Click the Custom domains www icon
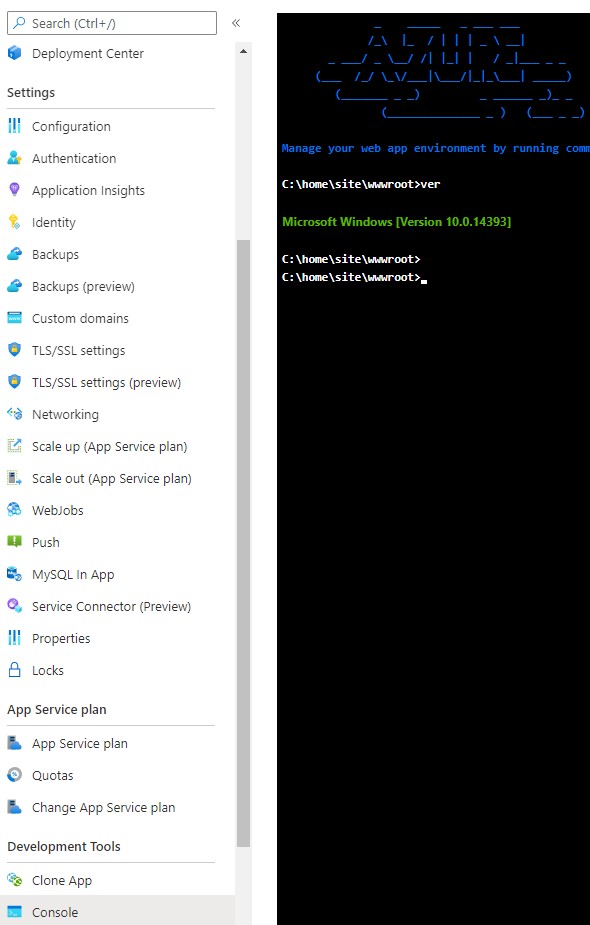 tap(14, 318)
